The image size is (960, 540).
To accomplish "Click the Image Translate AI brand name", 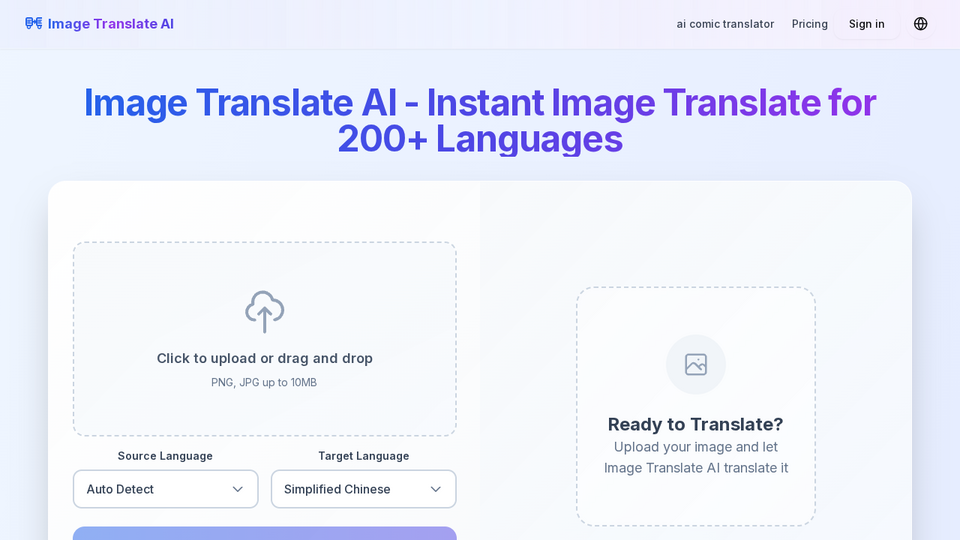I will click(111, 24).
